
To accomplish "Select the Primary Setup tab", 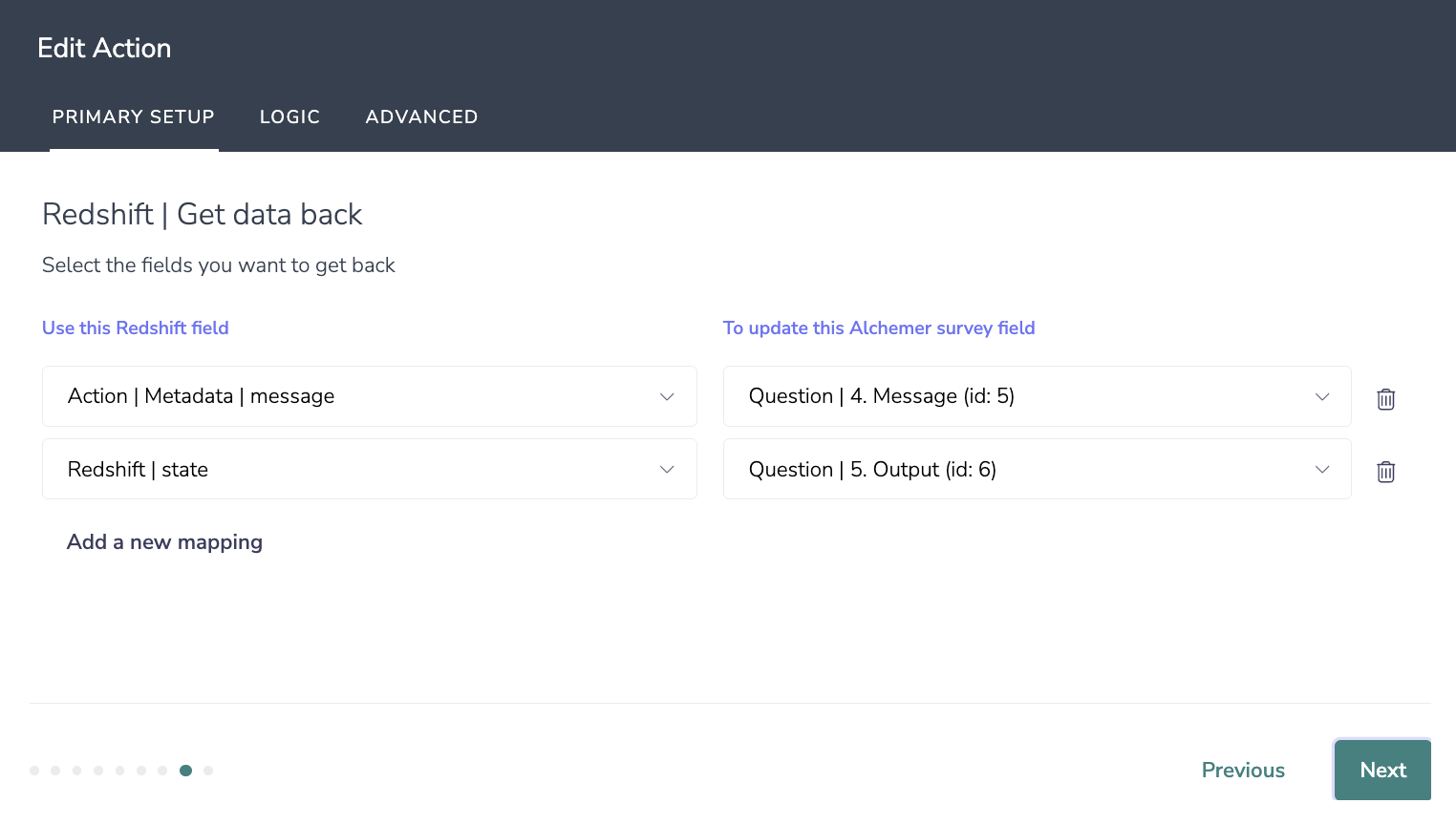I will pos(134,117).
